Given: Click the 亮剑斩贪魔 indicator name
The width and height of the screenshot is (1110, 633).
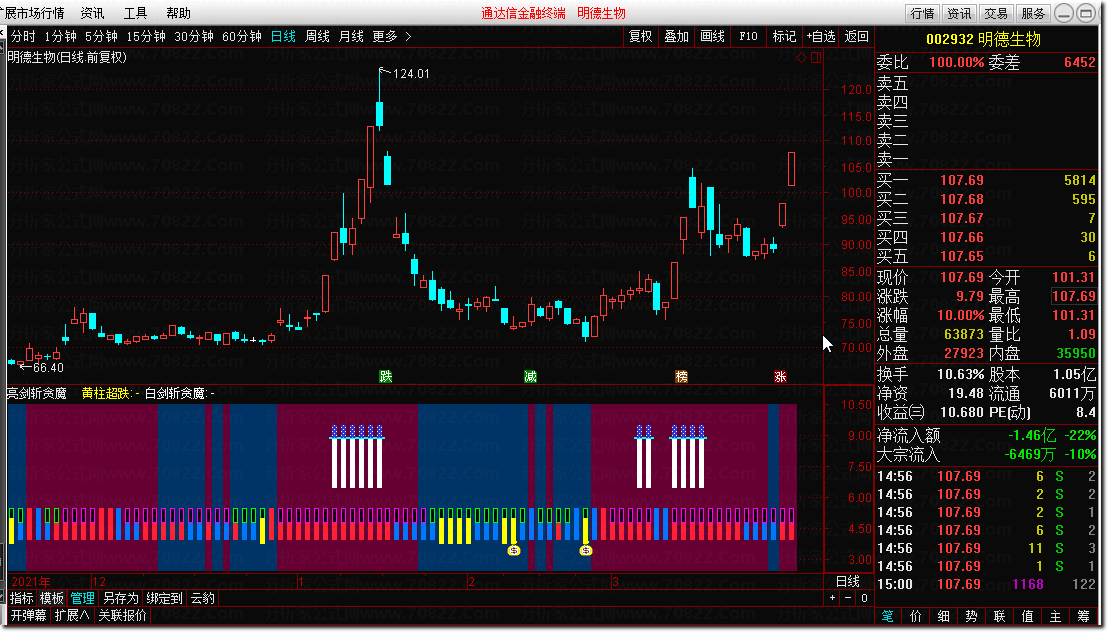Looking at the screenshot, I should pyautogui.click(x=37, y=393).
